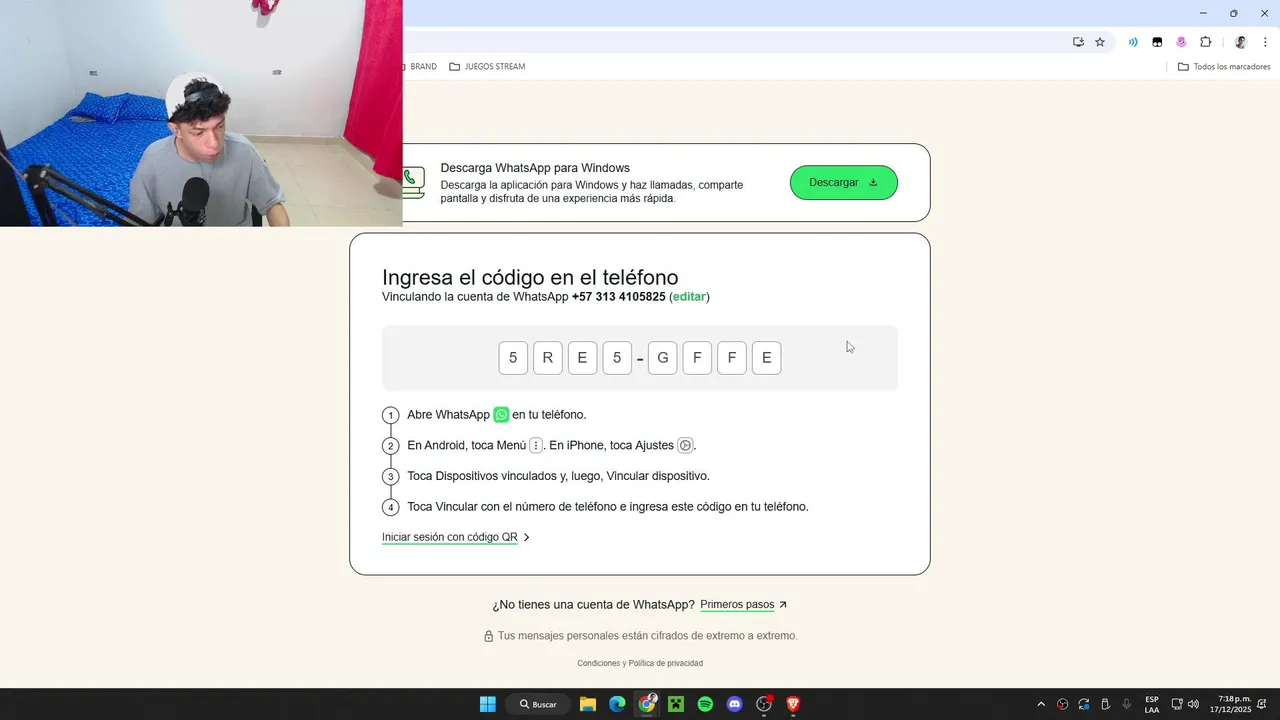Open the JUEGOS STREAM bookmark folder
1280x720 pixels.
[487, 67]
